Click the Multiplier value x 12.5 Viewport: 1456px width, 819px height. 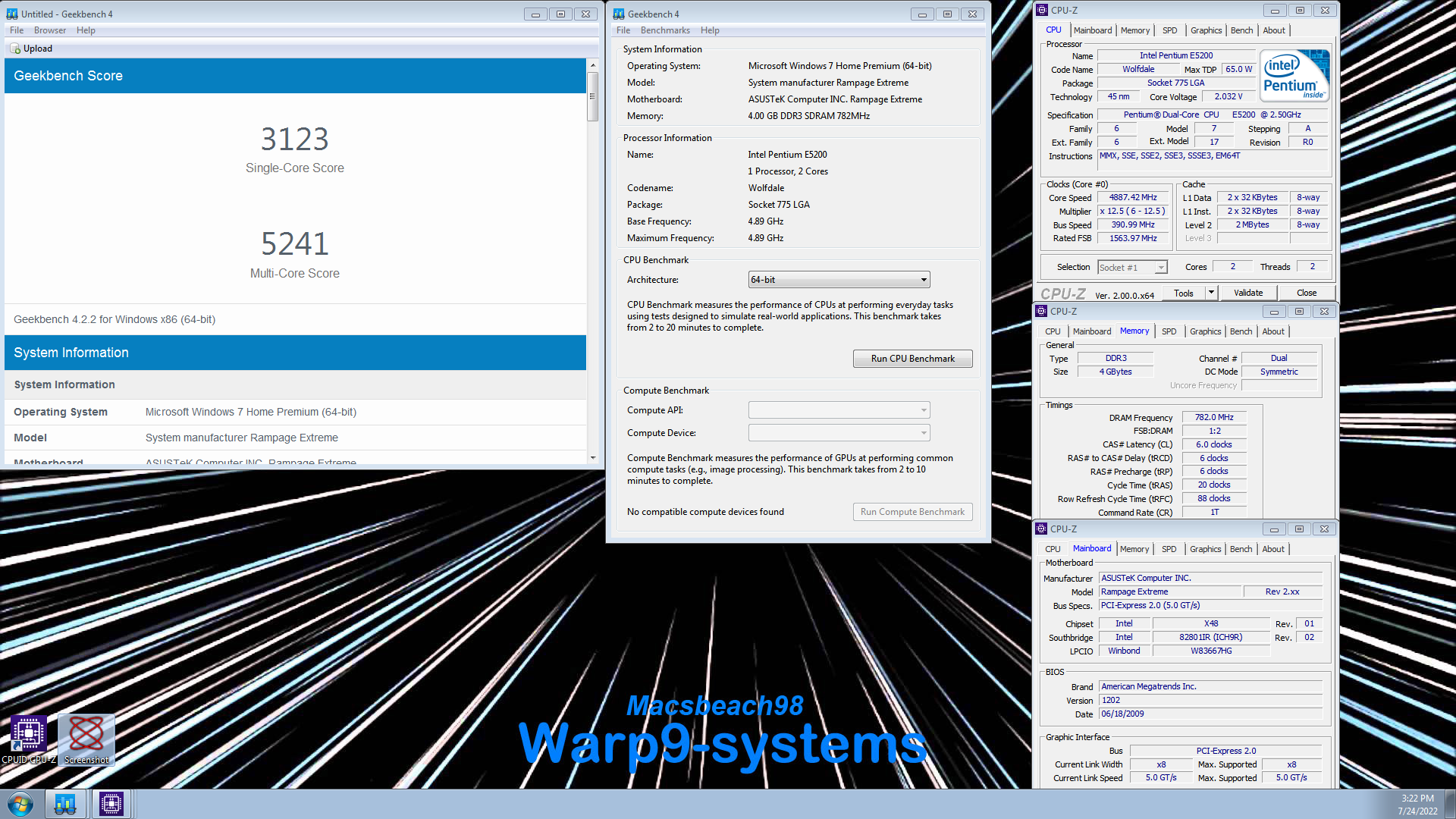point(1133,212)
